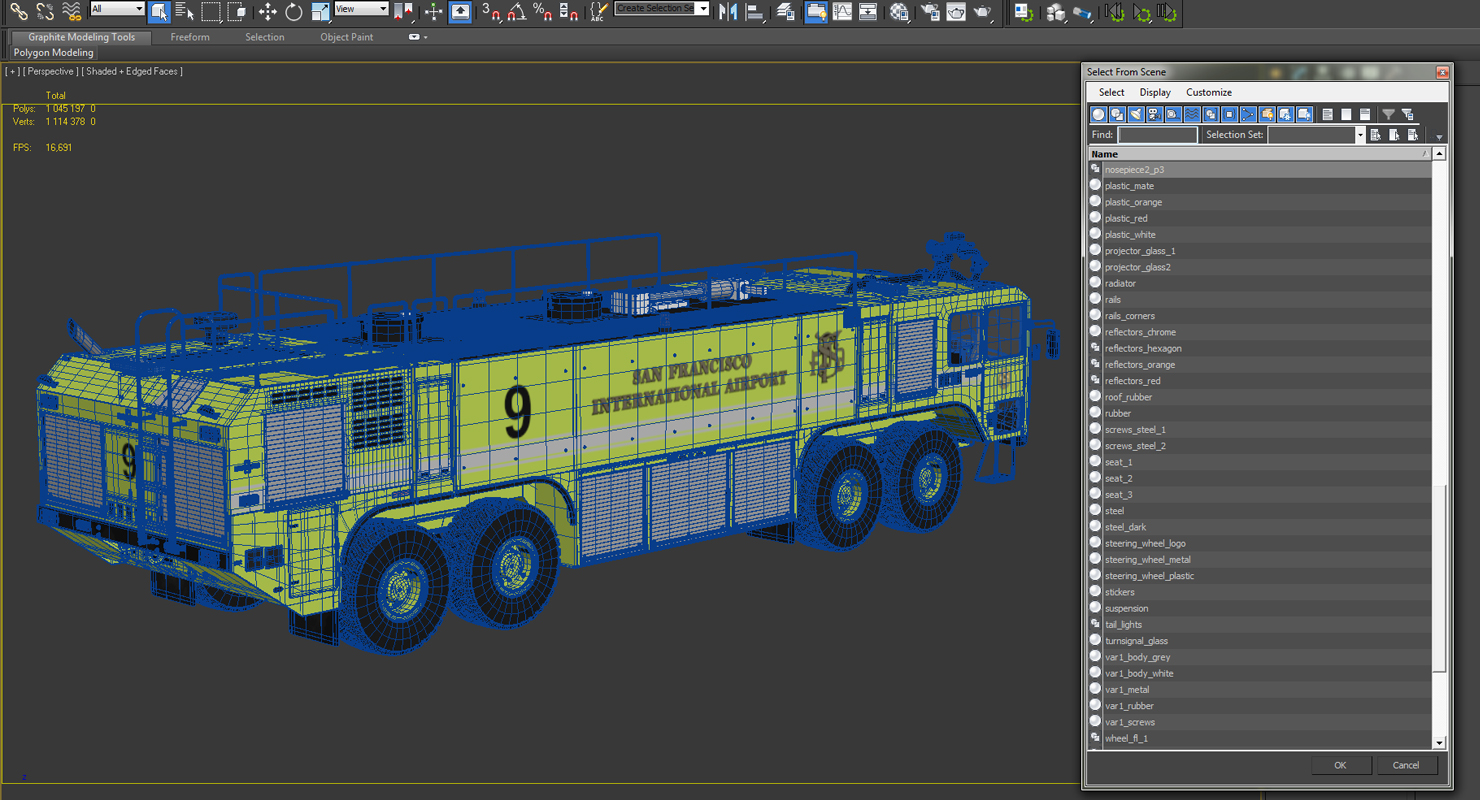Click OK in Select From Scene
This screenshot has width=1480, height=800.
(1340, 765)
